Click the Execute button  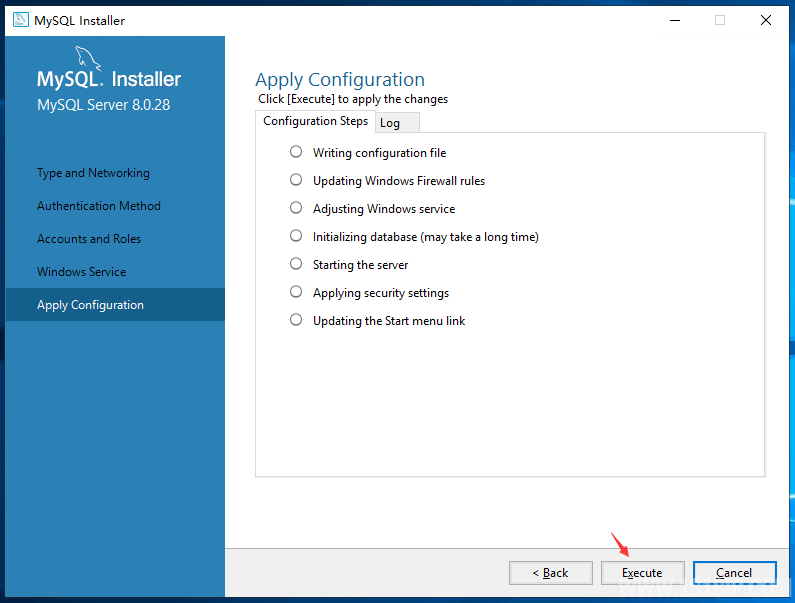642,573
